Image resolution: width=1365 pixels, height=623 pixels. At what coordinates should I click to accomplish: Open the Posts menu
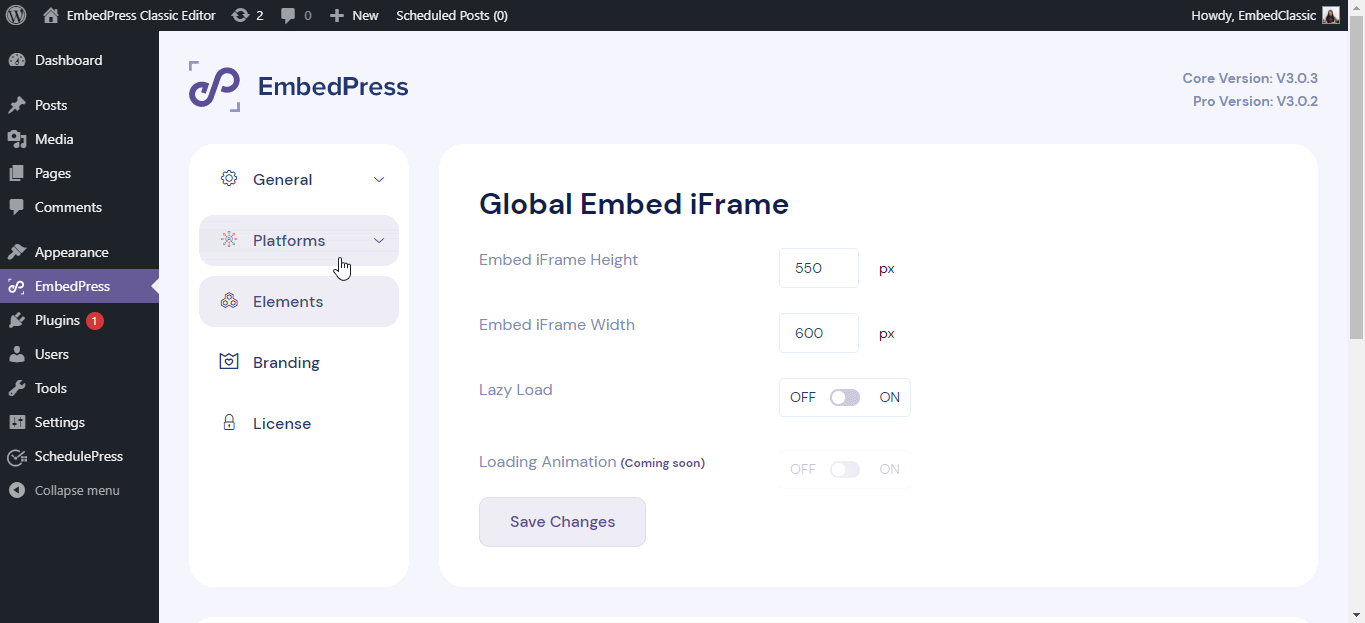pos(79,105)
